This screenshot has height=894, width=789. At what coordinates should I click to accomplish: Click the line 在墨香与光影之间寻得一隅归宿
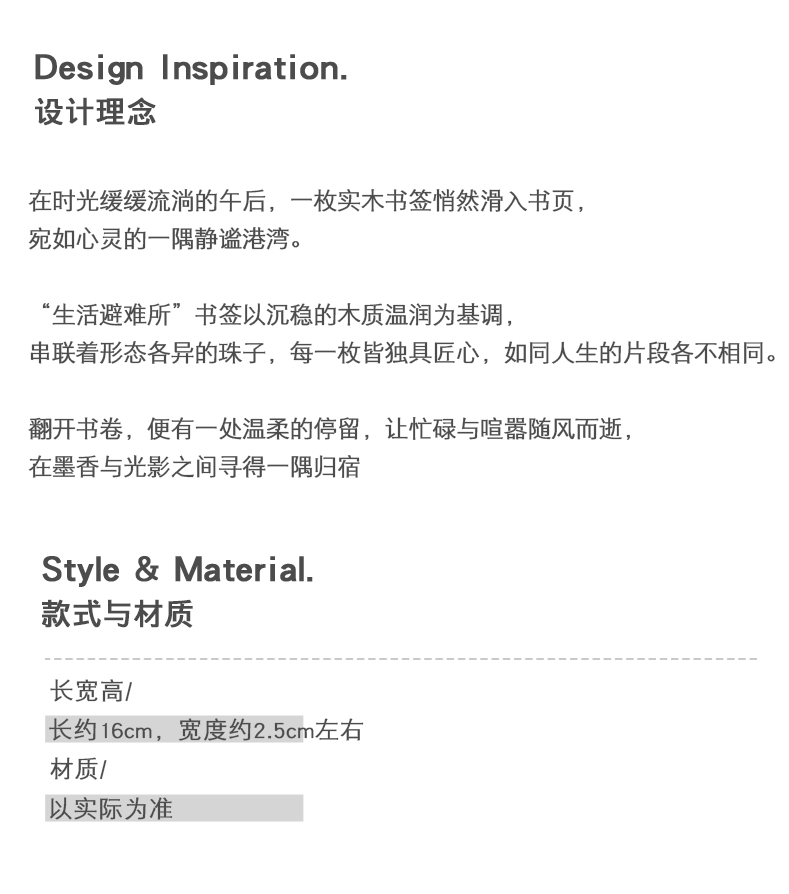194,467
